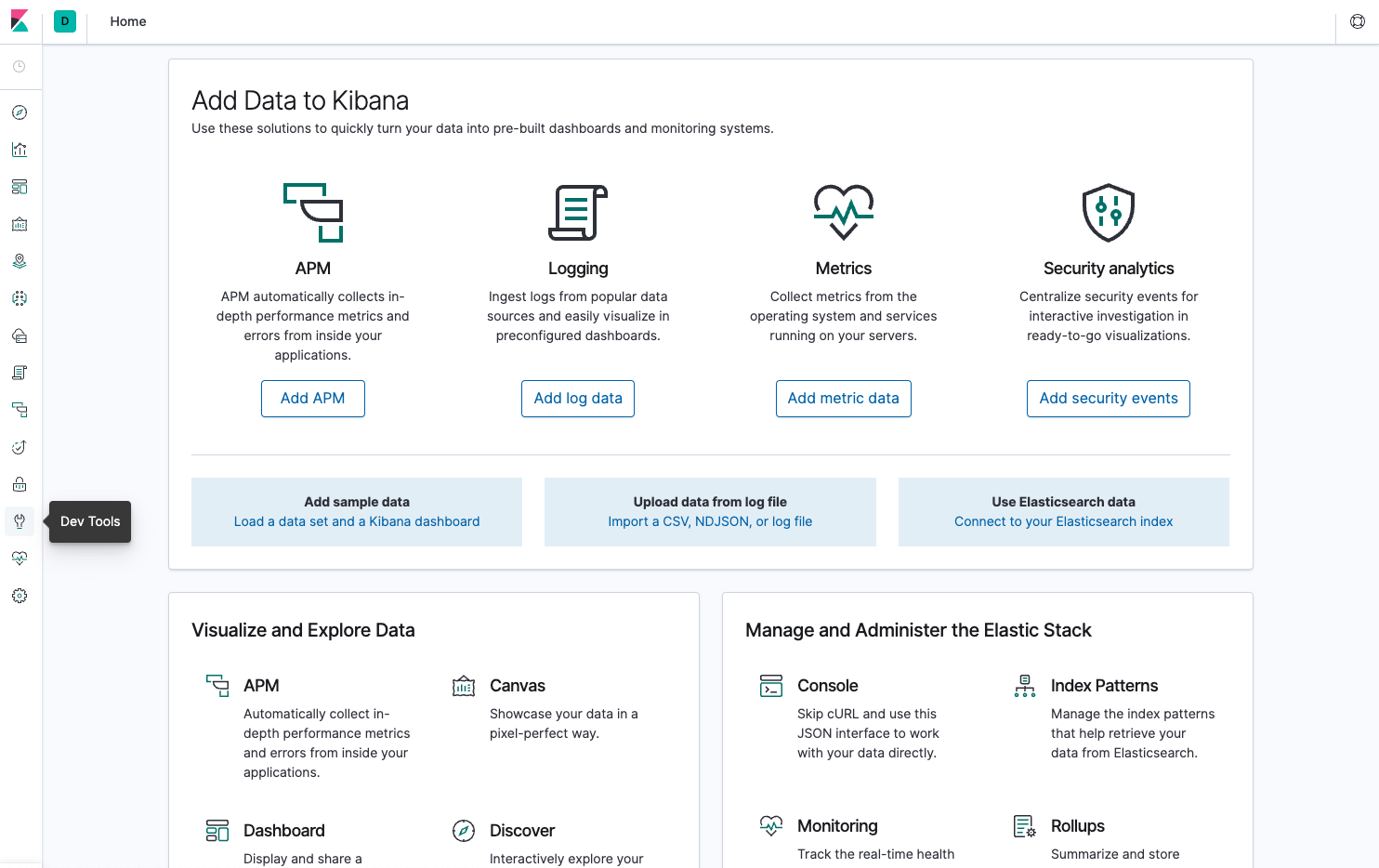Open SIEM lock icon in sidebar
The height and width of the screenshot is (868, 1379).
click(20, 484)
